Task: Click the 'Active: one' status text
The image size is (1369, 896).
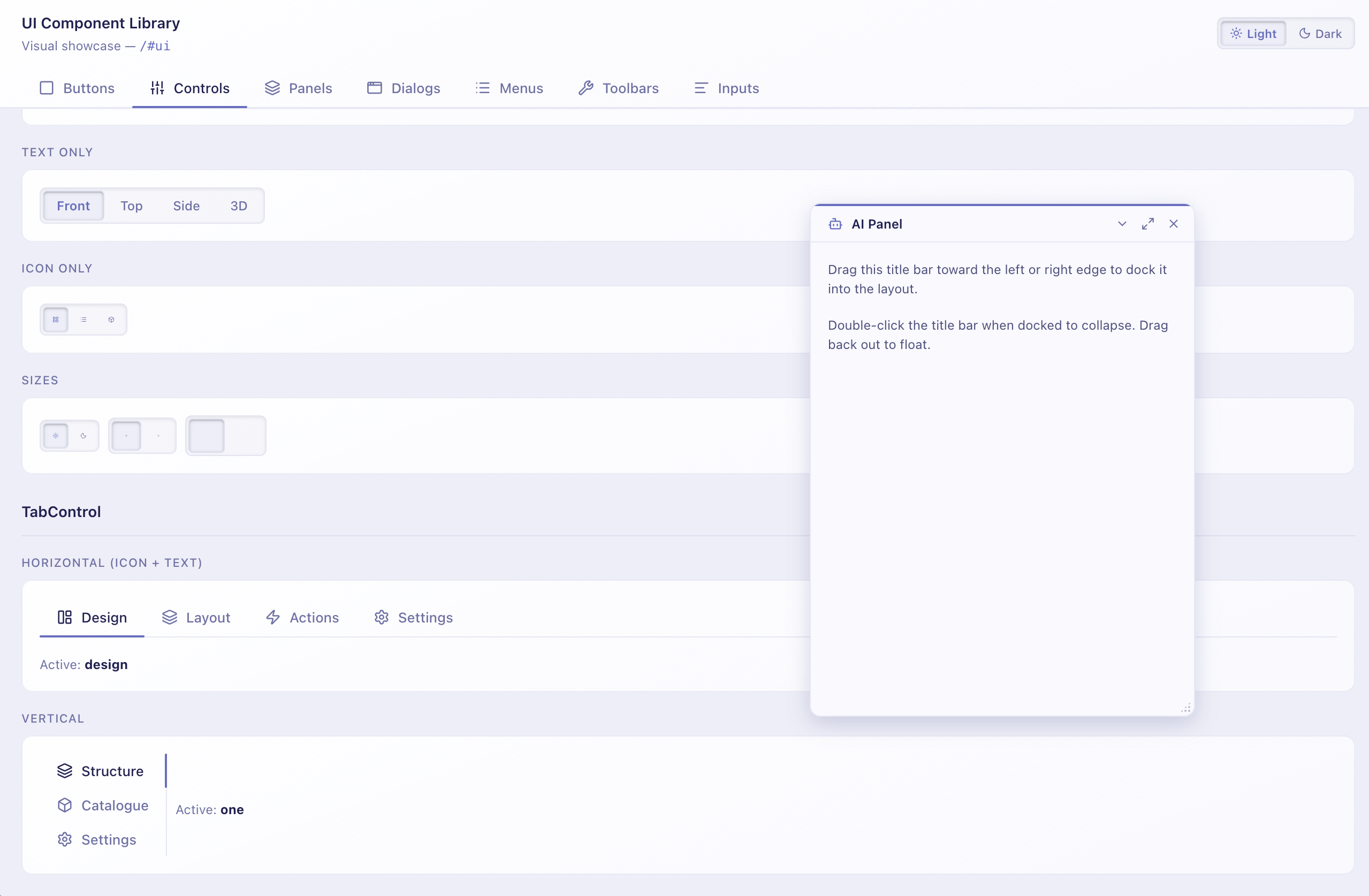Action: pos(209,810)
